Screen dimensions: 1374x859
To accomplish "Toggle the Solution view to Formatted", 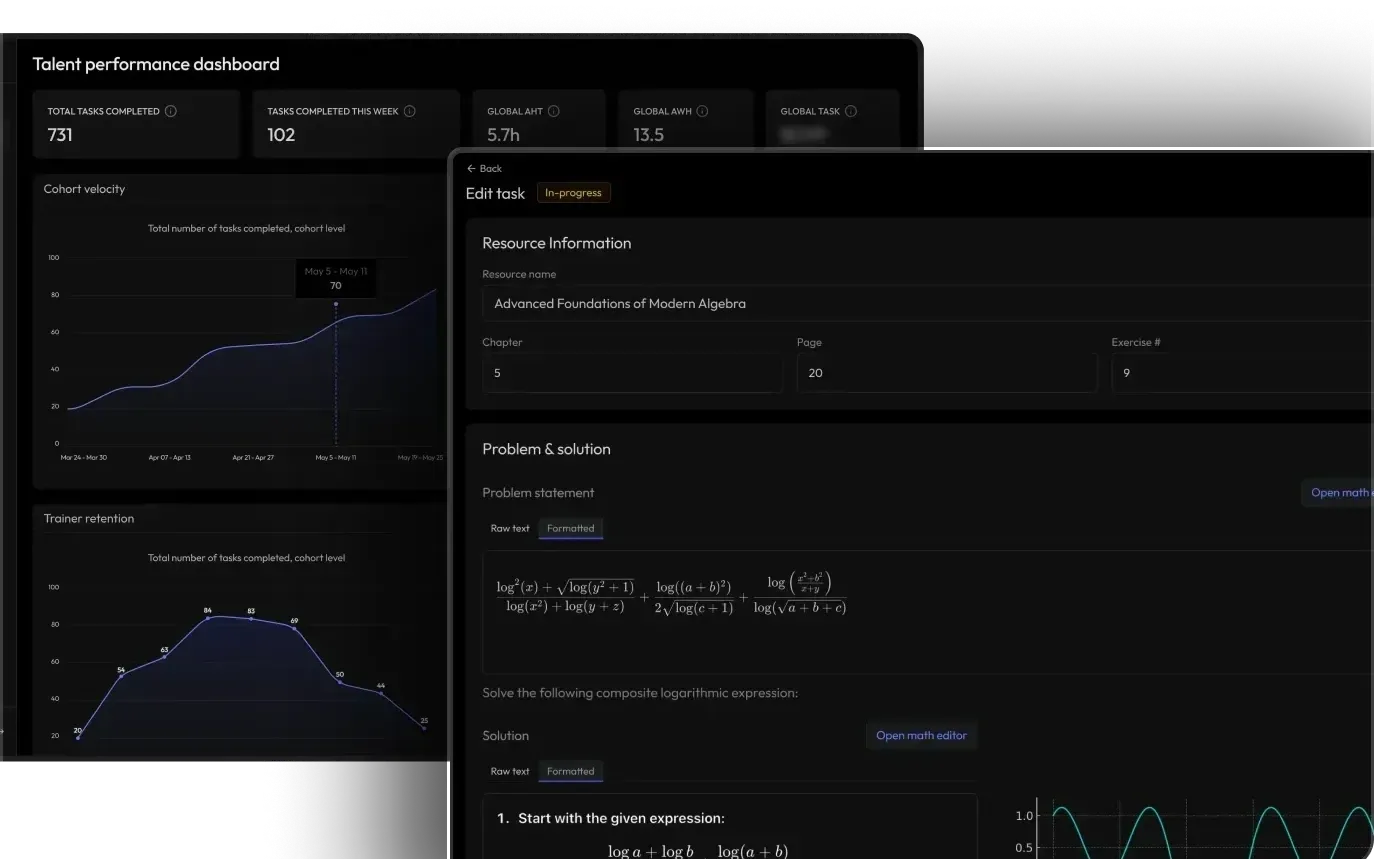I will (570, 771).
